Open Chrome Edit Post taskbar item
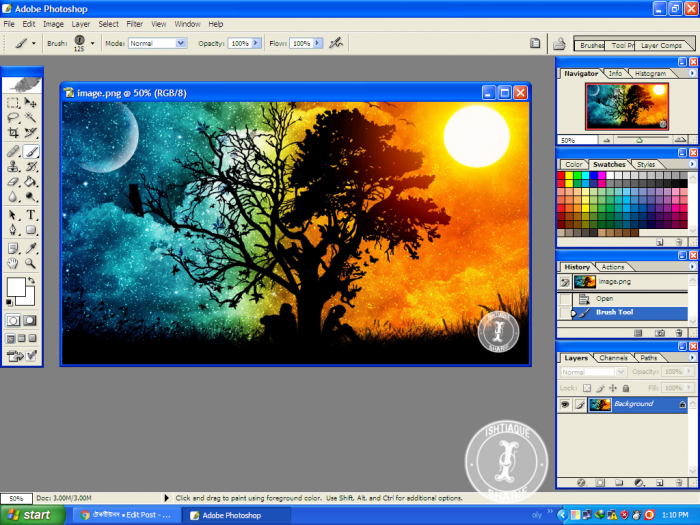The height and width of the screenshot is (525, 700). [126, 515]
